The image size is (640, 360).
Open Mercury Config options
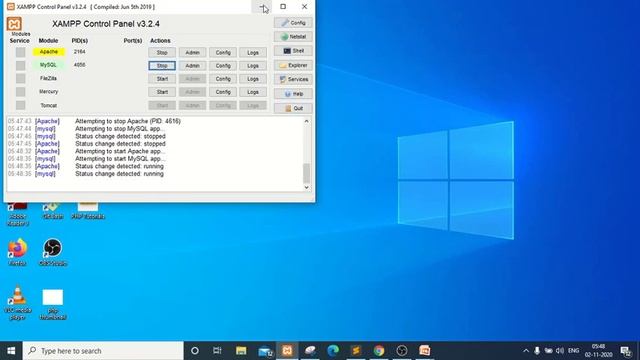[223, 92]
